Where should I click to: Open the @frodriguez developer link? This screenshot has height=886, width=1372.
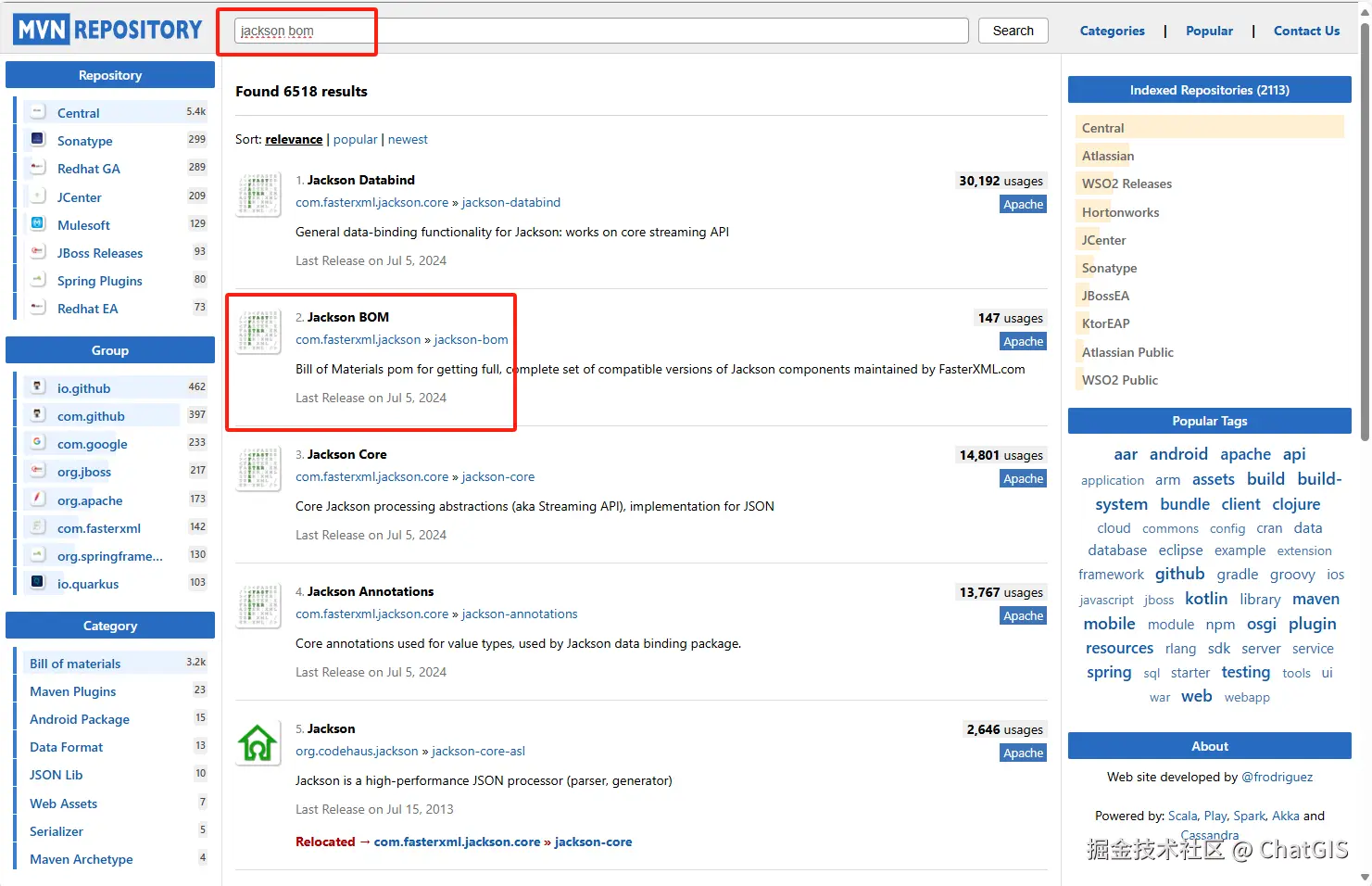coord(1278,777)
